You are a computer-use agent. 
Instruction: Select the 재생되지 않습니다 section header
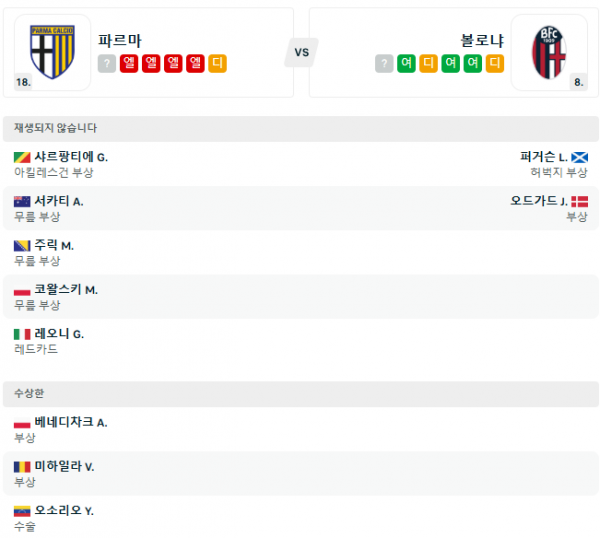(56, 128)
